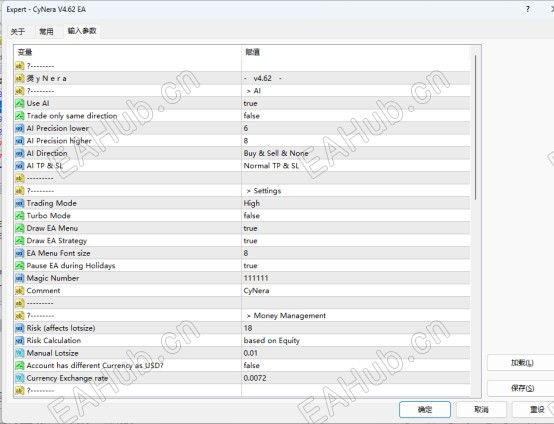
Task: Click the vertical scrollbar thumb of parameter list
Action: [x=476, y=127]
